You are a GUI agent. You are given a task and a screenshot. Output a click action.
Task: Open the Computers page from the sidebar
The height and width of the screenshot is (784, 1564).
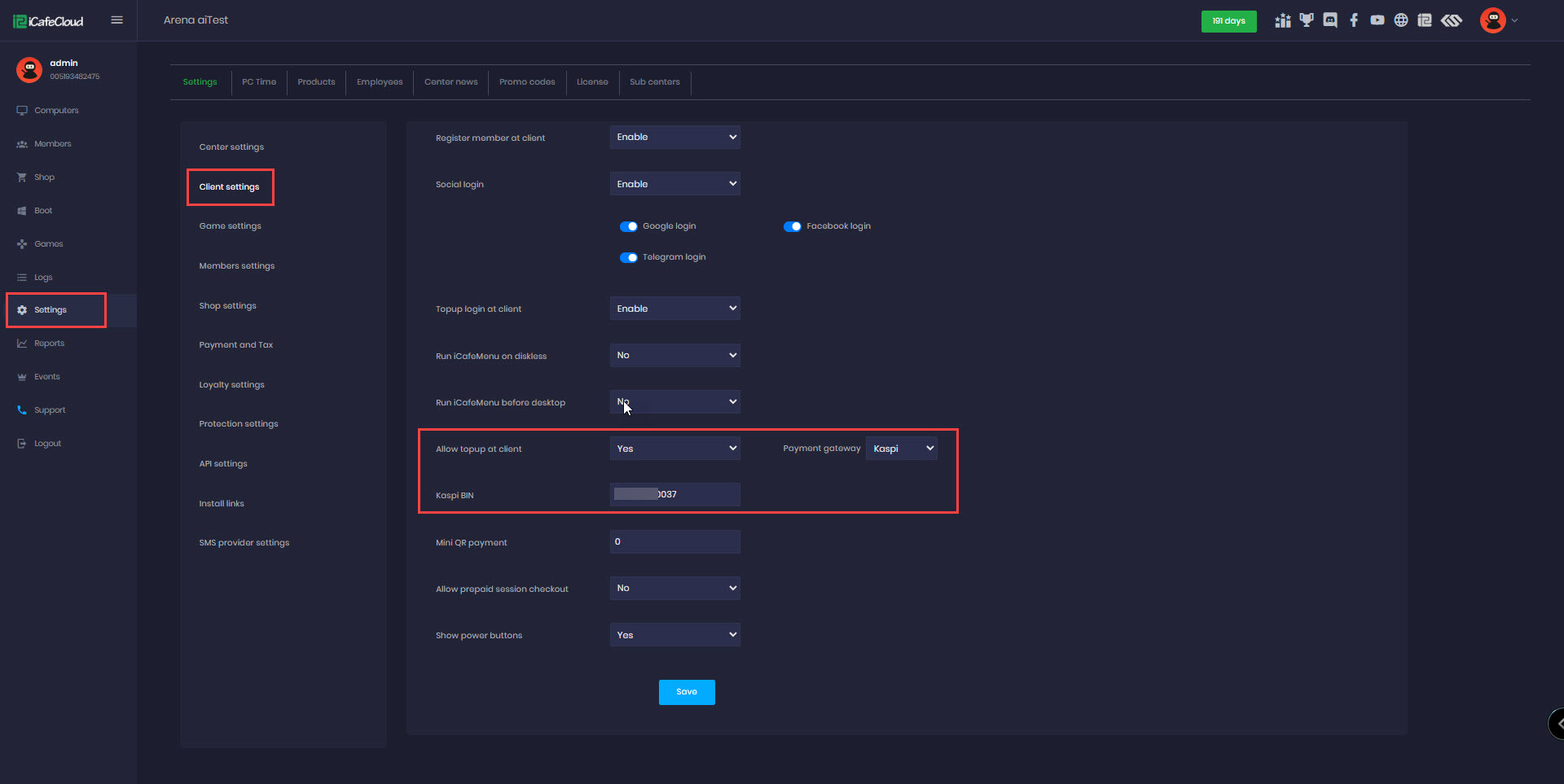tap(56, 111)
